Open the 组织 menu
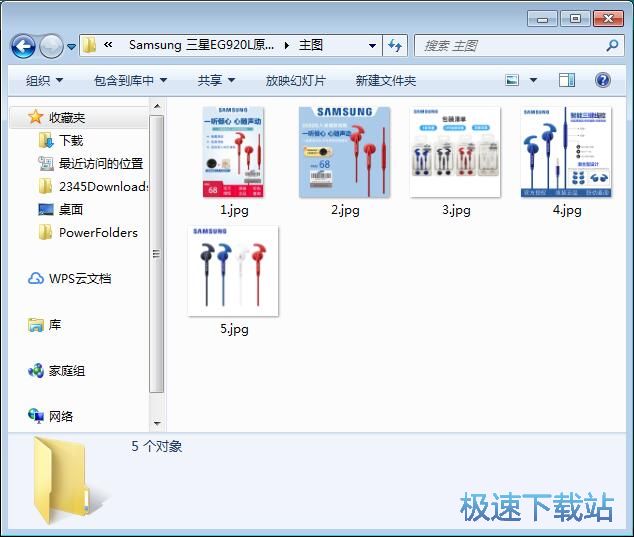Viewport: 634px width, 537px height. pos(44,80)
